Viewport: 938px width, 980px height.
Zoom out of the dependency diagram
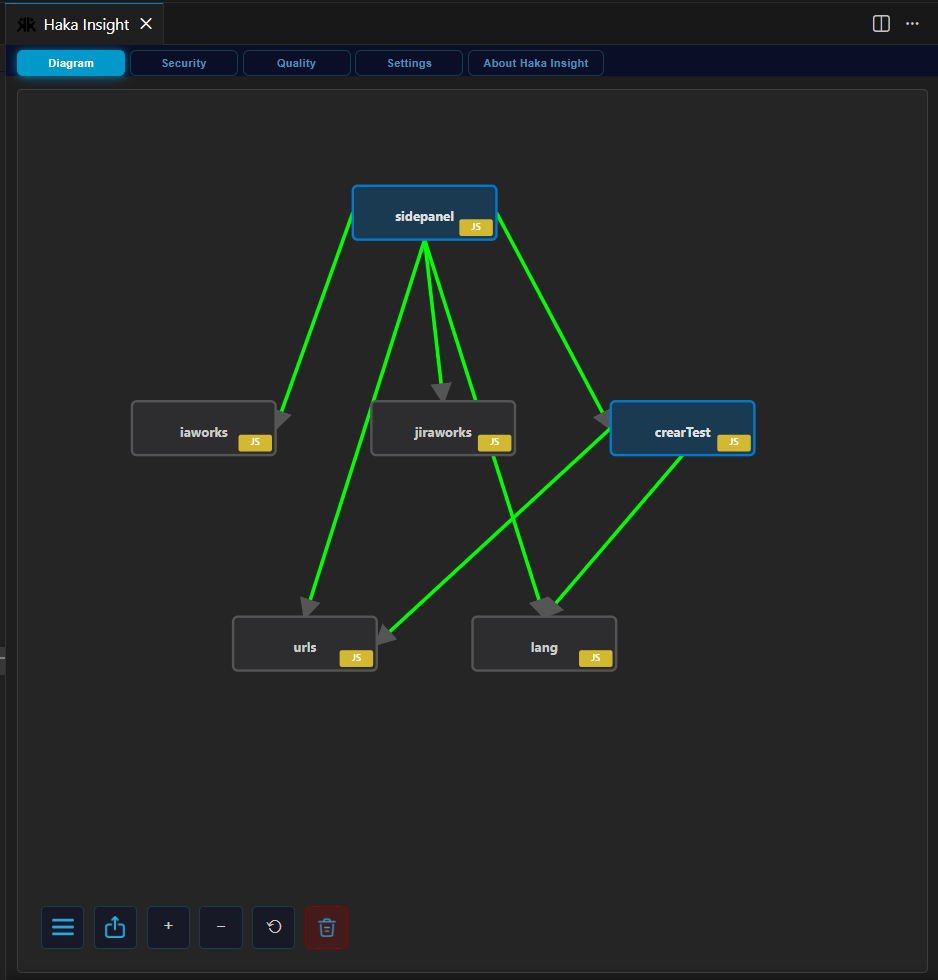pos(220,927)
